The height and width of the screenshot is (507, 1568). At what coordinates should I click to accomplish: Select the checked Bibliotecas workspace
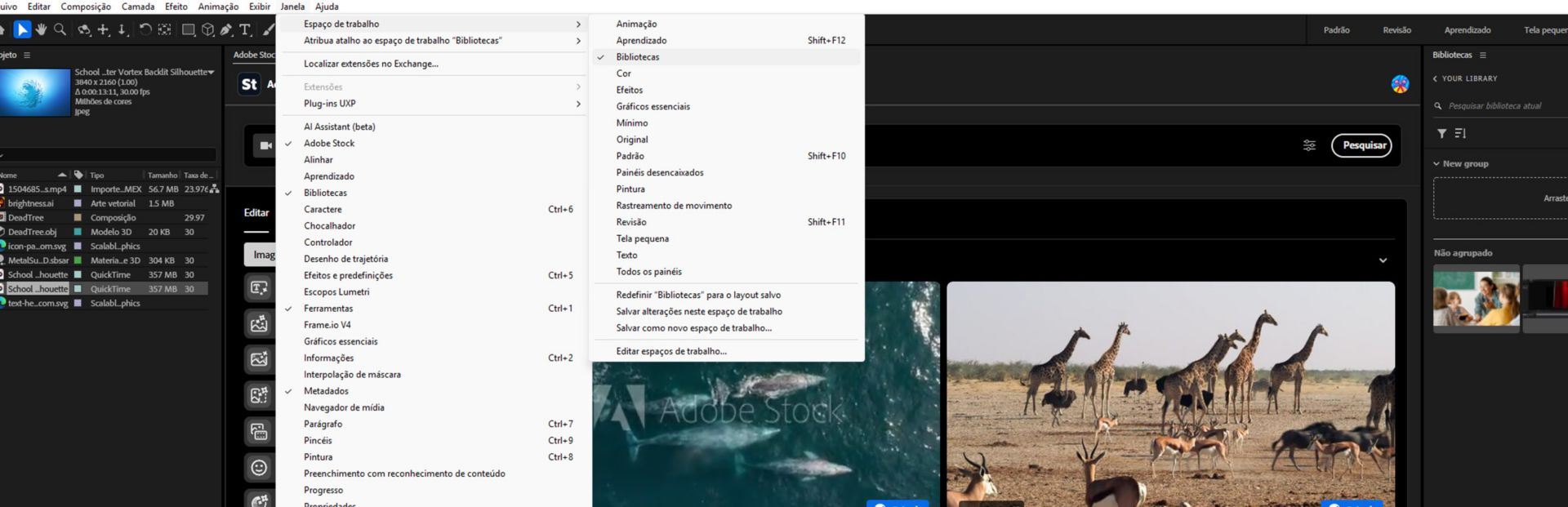pos(726,57)
